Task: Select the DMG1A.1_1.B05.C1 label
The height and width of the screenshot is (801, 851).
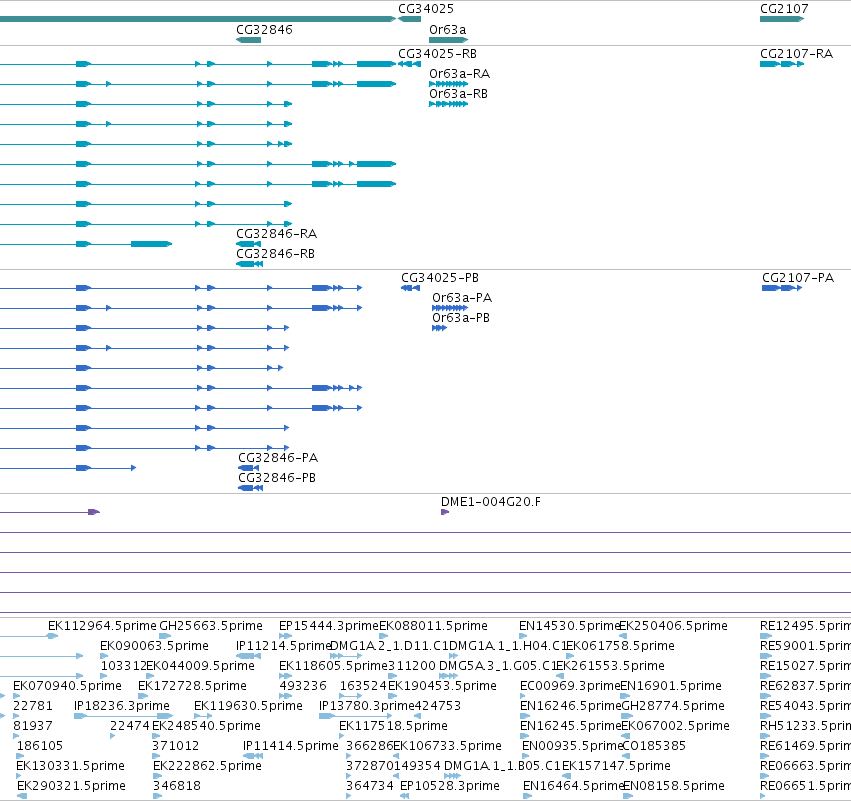Action: [x=503, y=767]
